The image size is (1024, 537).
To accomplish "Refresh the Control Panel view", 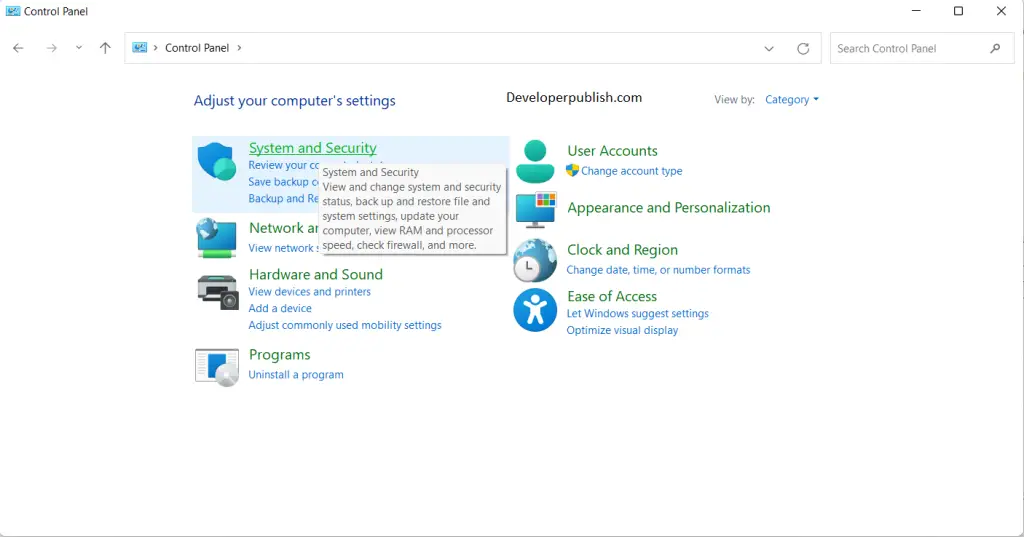I will [x=803, y=48].
